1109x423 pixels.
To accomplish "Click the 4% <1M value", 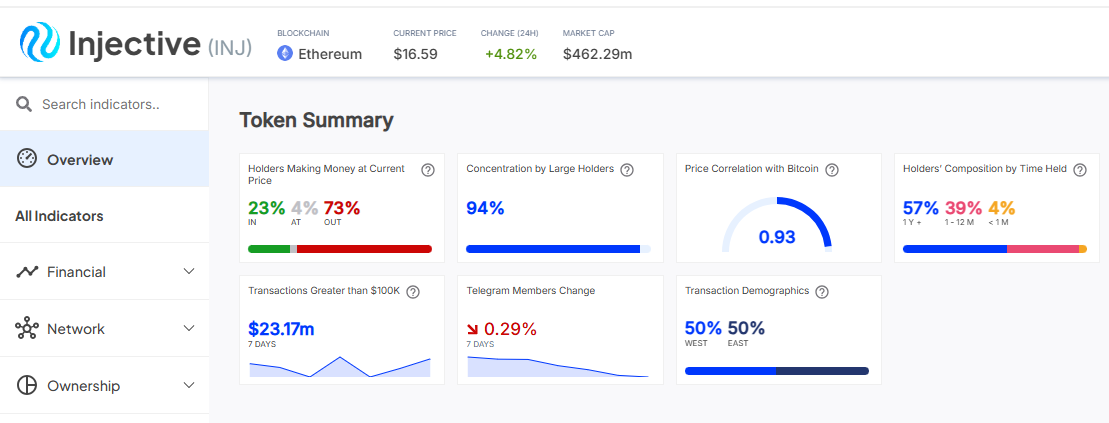I will click(x=1002, y=208).
